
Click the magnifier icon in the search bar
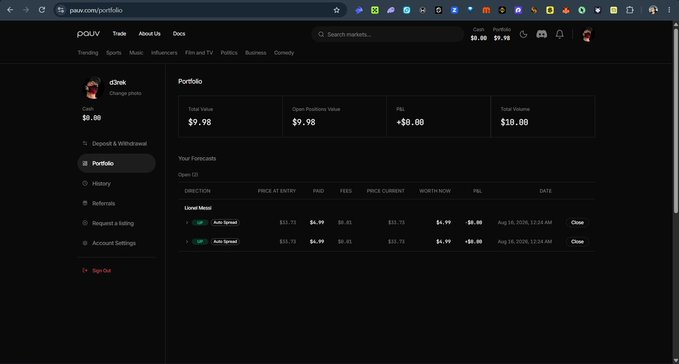(321, 34)
